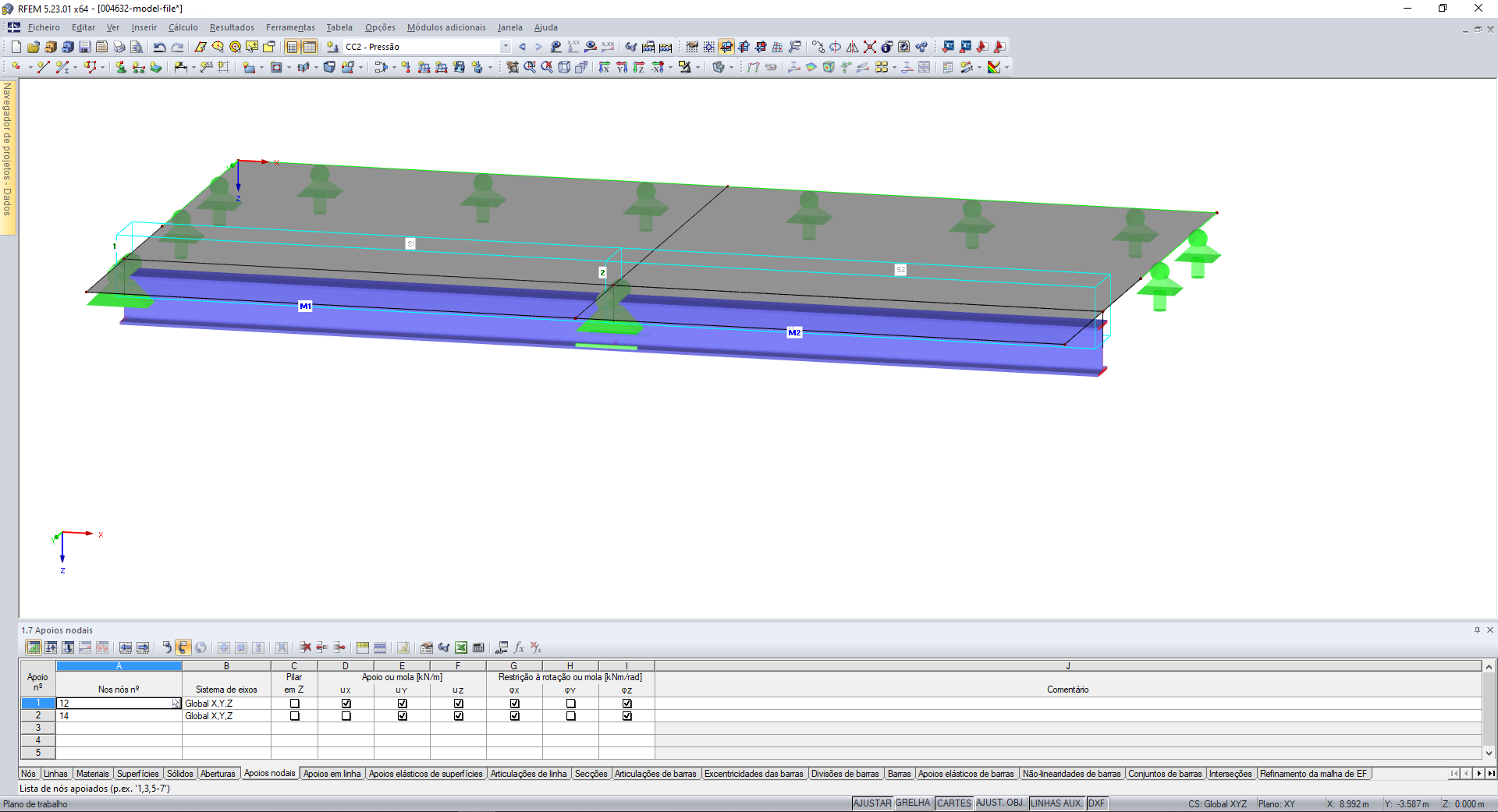Show view in X direction
Screen dimensions: 1498x812
(605, 67)
